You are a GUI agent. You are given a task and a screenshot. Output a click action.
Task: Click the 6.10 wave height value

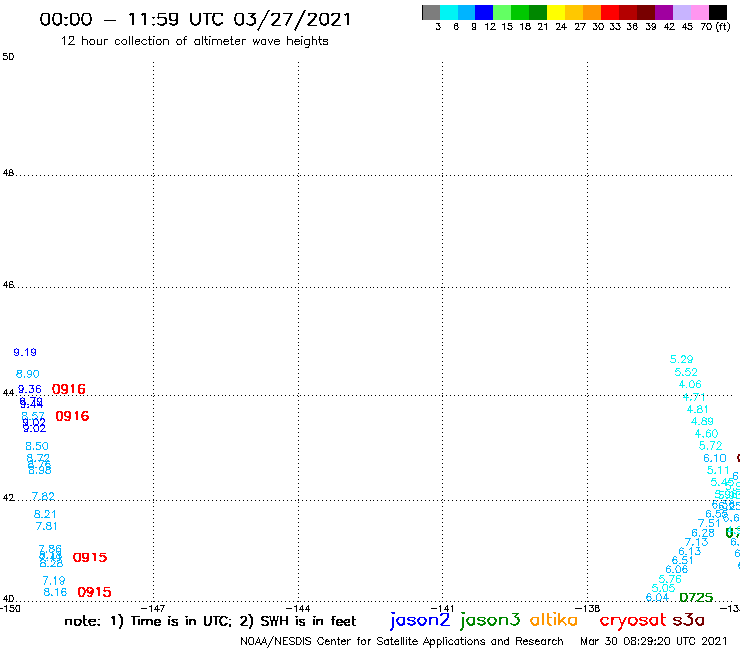[x=715, y=458]
